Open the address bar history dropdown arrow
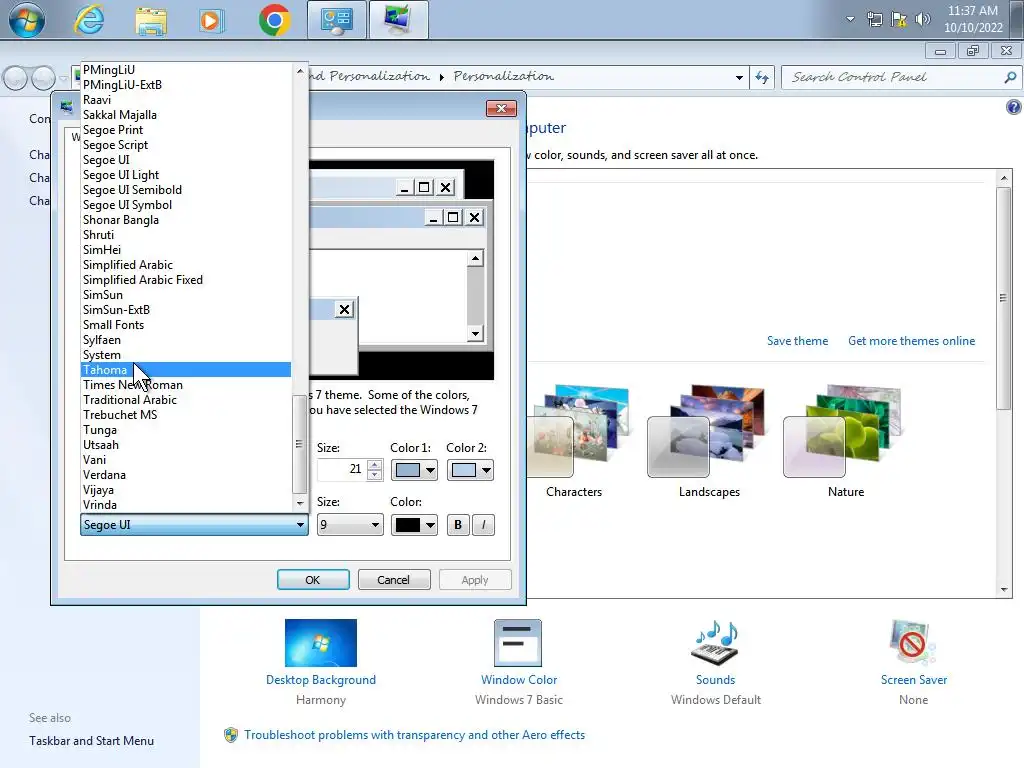The width and height of the screenshot is (1024, 768). pos(739,78)
